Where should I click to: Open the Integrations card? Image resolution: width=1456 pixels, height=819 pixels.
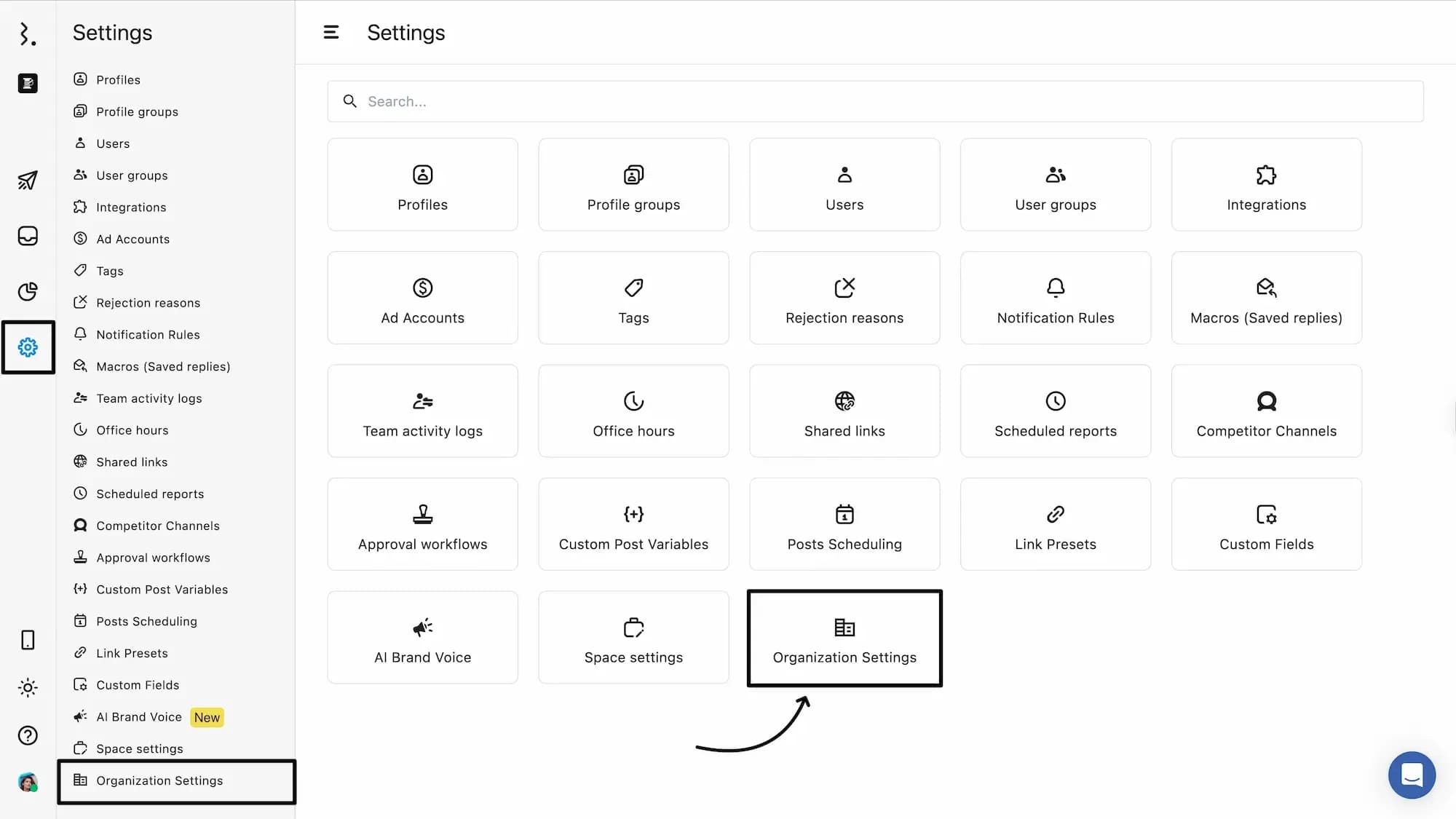[x=1266, y=185]
